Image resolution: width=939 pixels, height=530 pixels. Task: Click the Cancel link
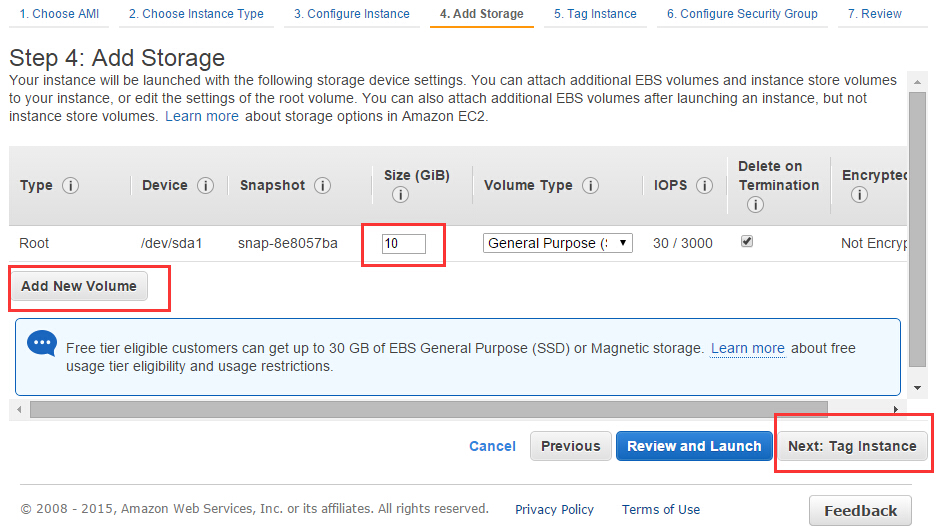click(x=492, y=446)
